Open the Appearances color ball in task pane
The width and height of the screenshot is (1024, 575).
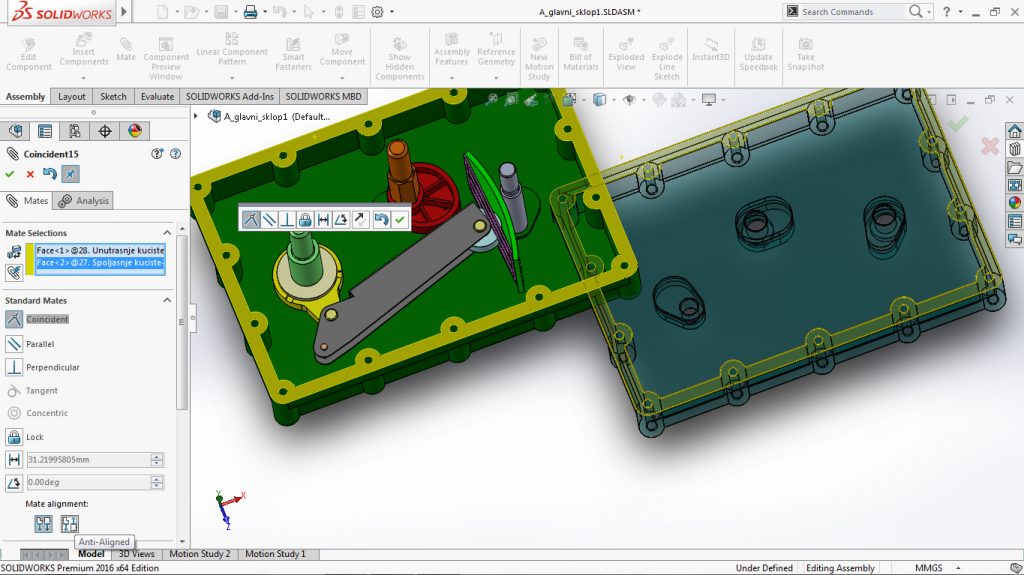pyautogui.click(x=1014, y=203)
